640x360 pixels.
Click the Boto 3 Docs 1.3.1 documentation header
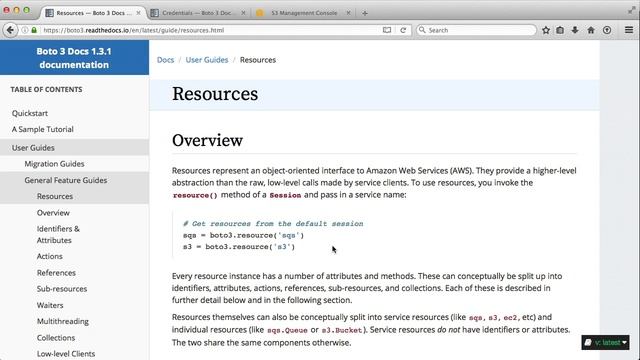74,58
